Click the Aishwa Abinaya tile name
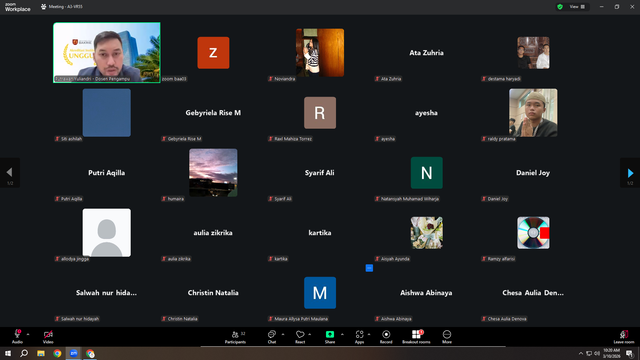 426,293
